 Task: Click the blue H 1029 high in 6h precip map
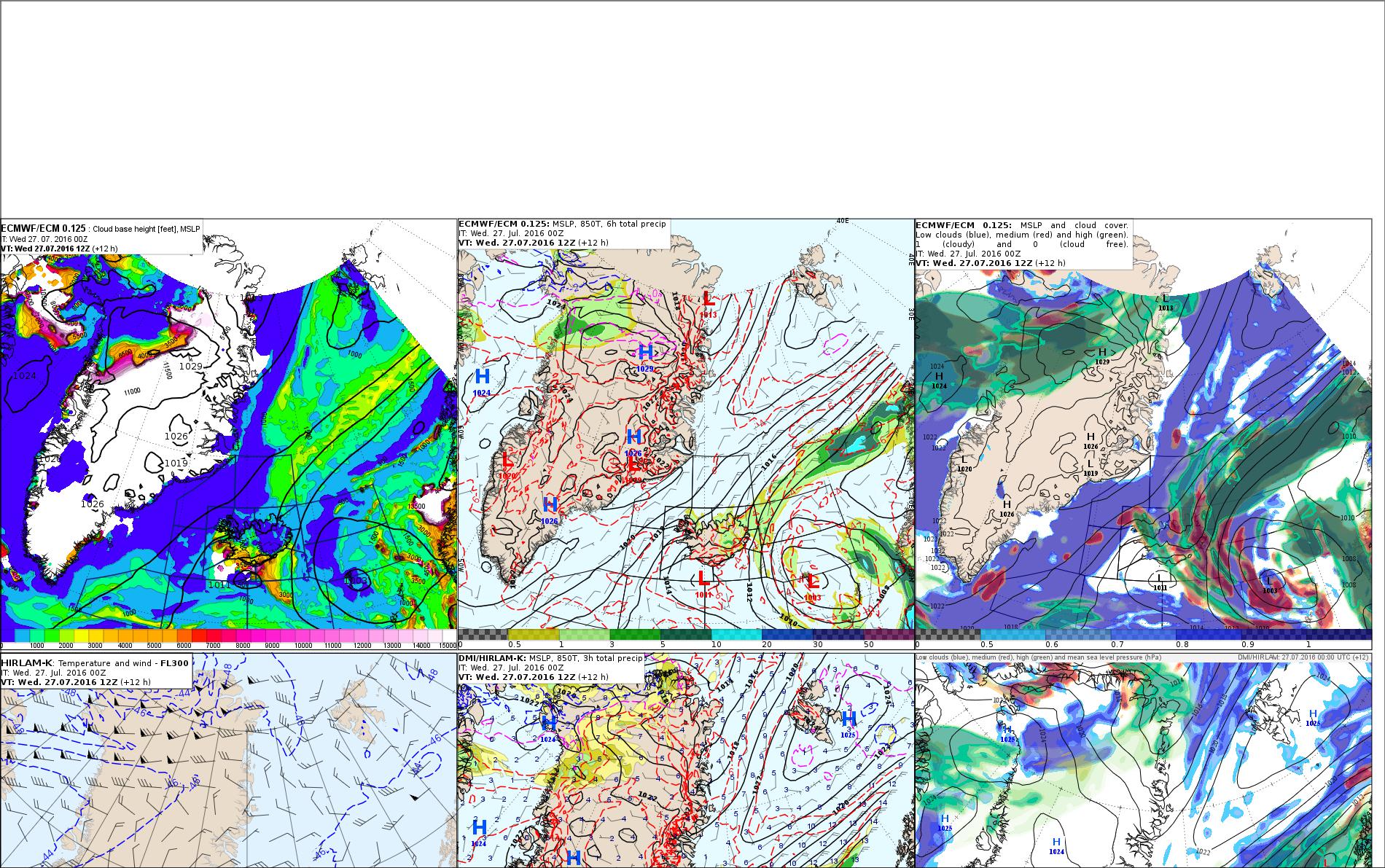click(x=645, y=357)
